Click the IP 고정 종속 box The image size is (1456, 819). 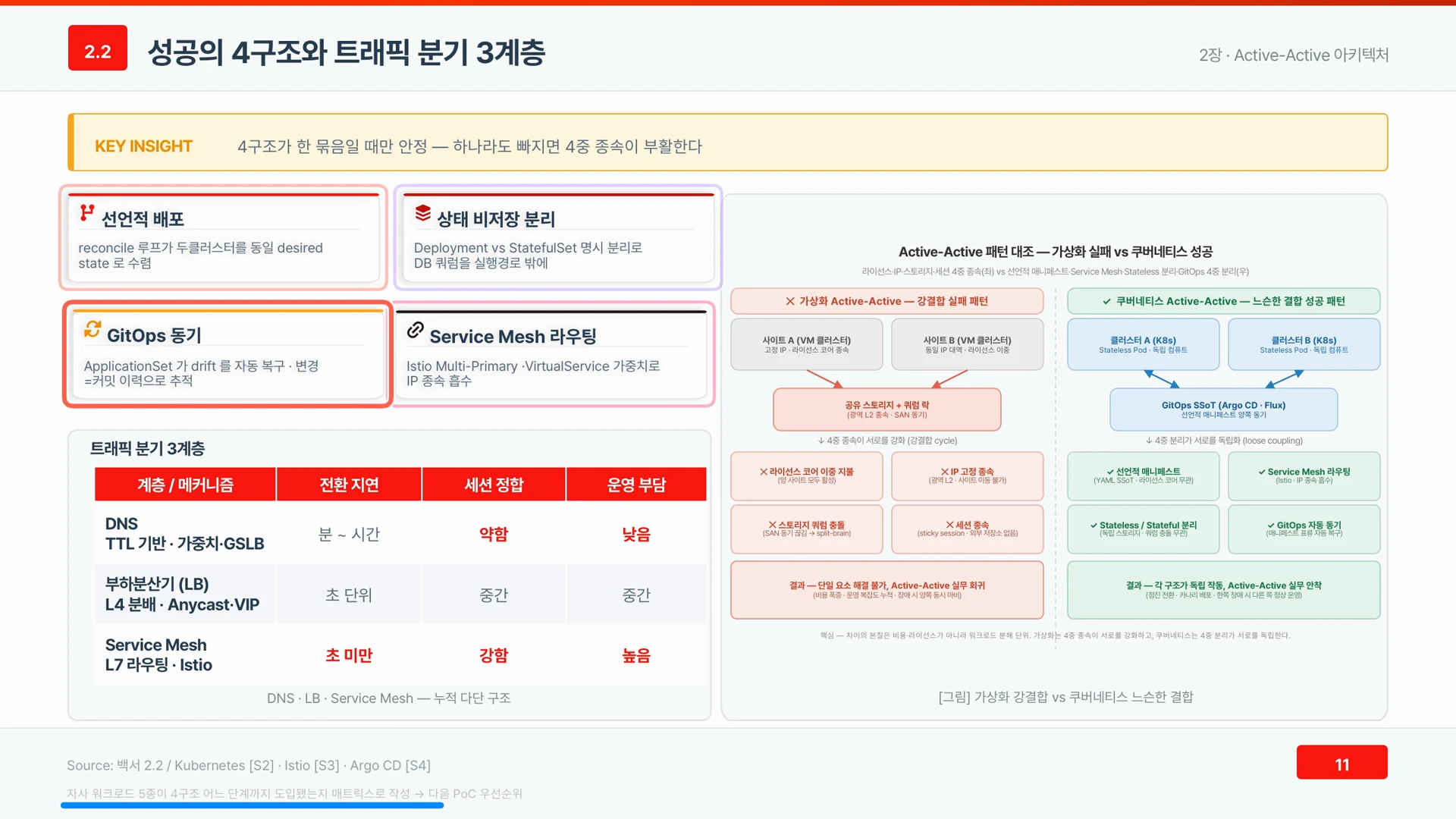[x=967, y=476]
